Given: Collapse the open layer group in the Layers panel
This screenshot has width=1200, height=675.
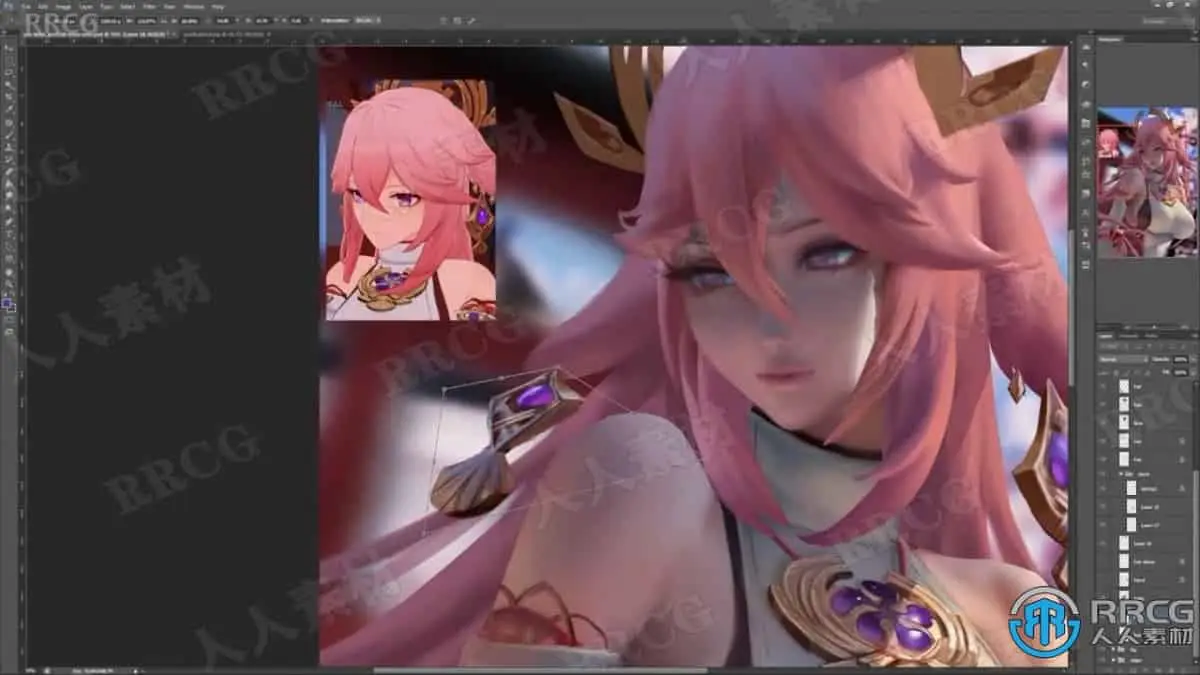Looking at the screenshot, I should click(1121, 473).
